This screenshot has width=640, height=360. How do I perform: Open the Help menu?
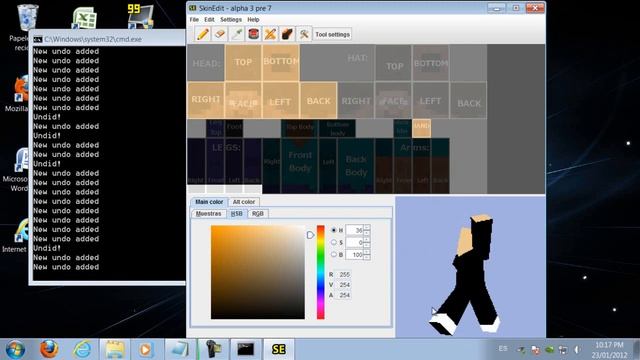pyautogui.click(x=253, y=20)
